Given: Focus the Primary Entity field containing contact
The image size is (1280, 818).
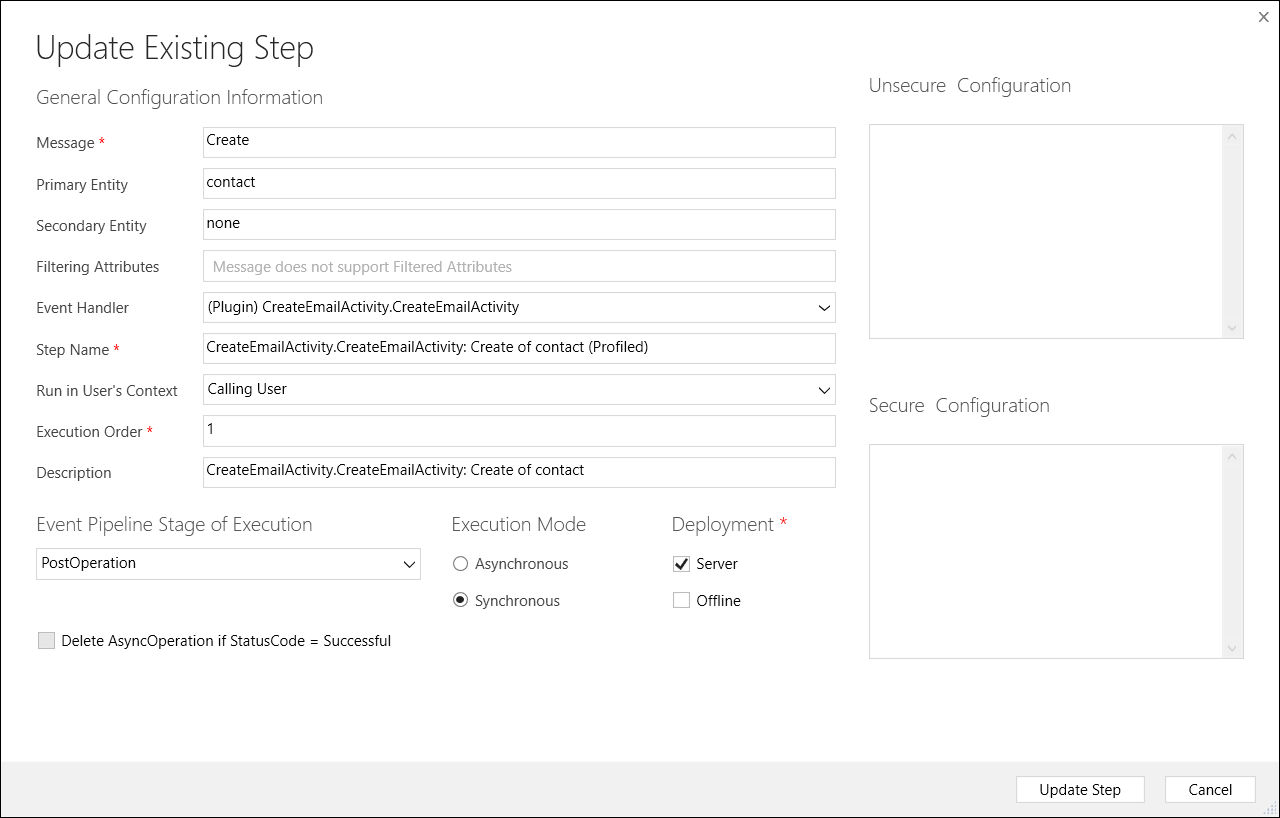Looking at the screenshot, I should (x=519, y=184).
